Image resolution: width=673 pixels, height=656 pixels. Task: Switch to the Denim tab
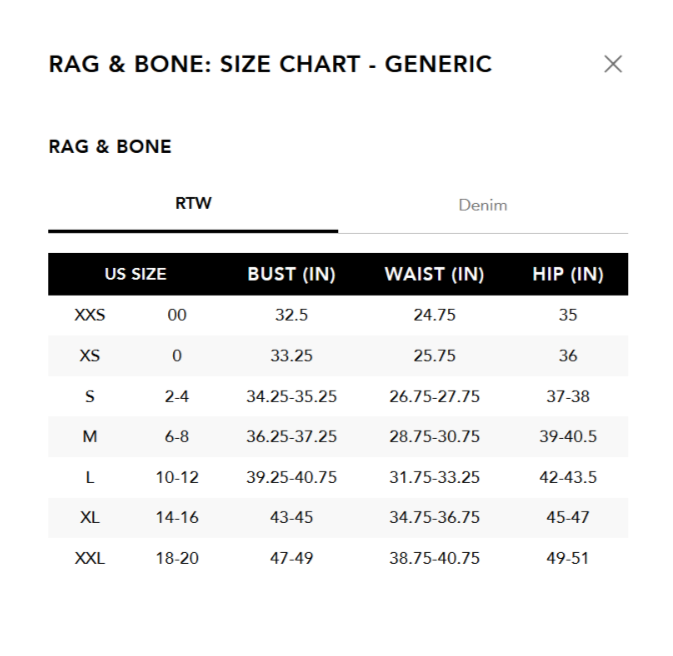coord(483,205)
